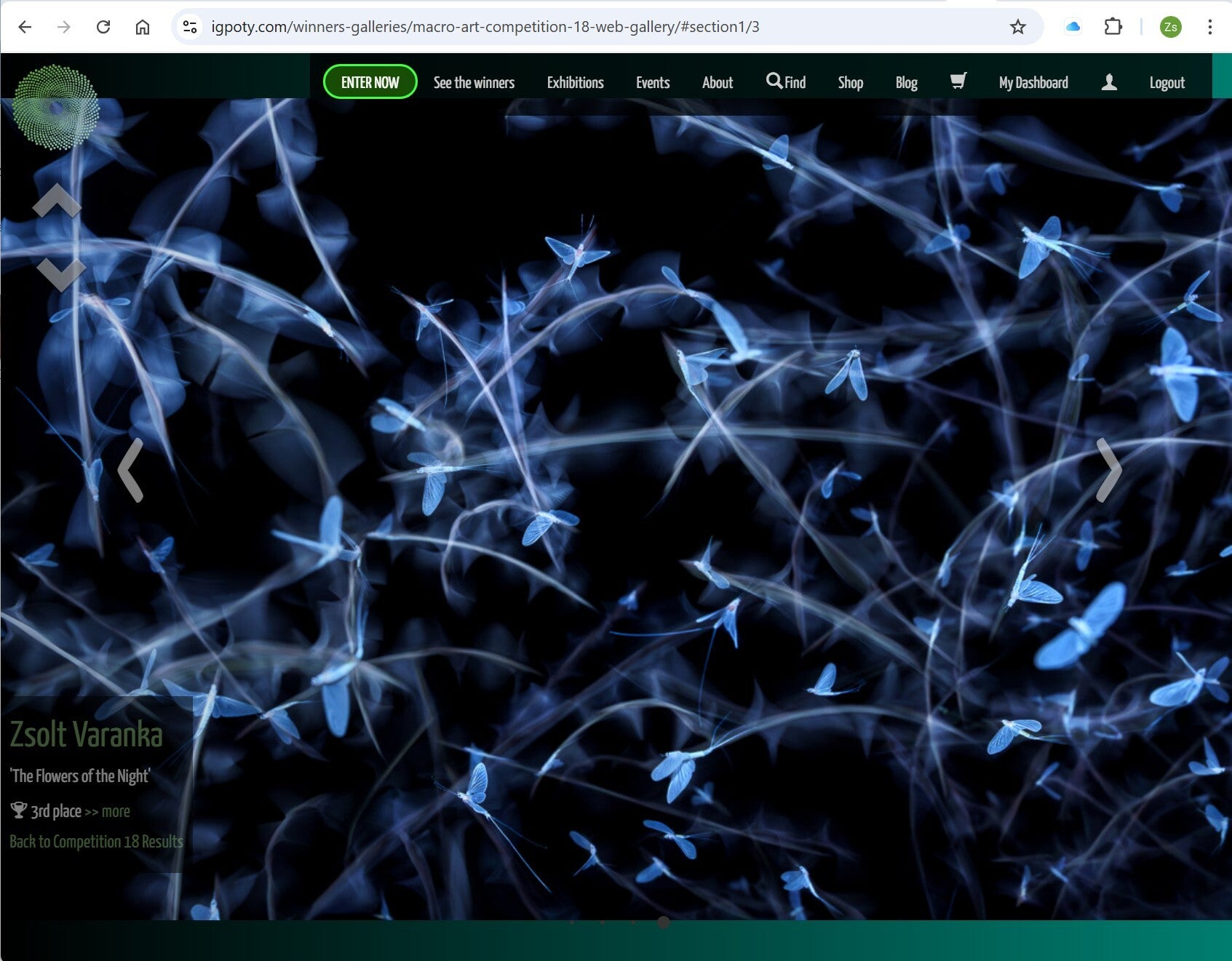Open the user profile icon
This screenshot has width=1232, height=961.
tap(1108, 82)
